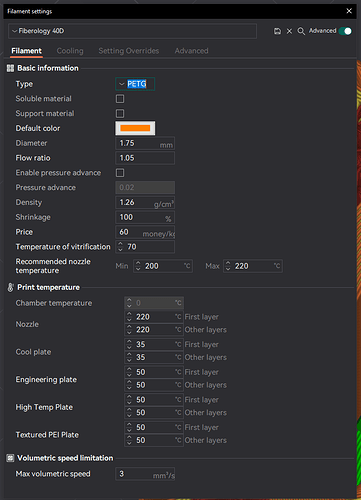Screen dimensions: 361x500
Task: Click the Volumetric speed limitation section icon
Action: point(10,458)
